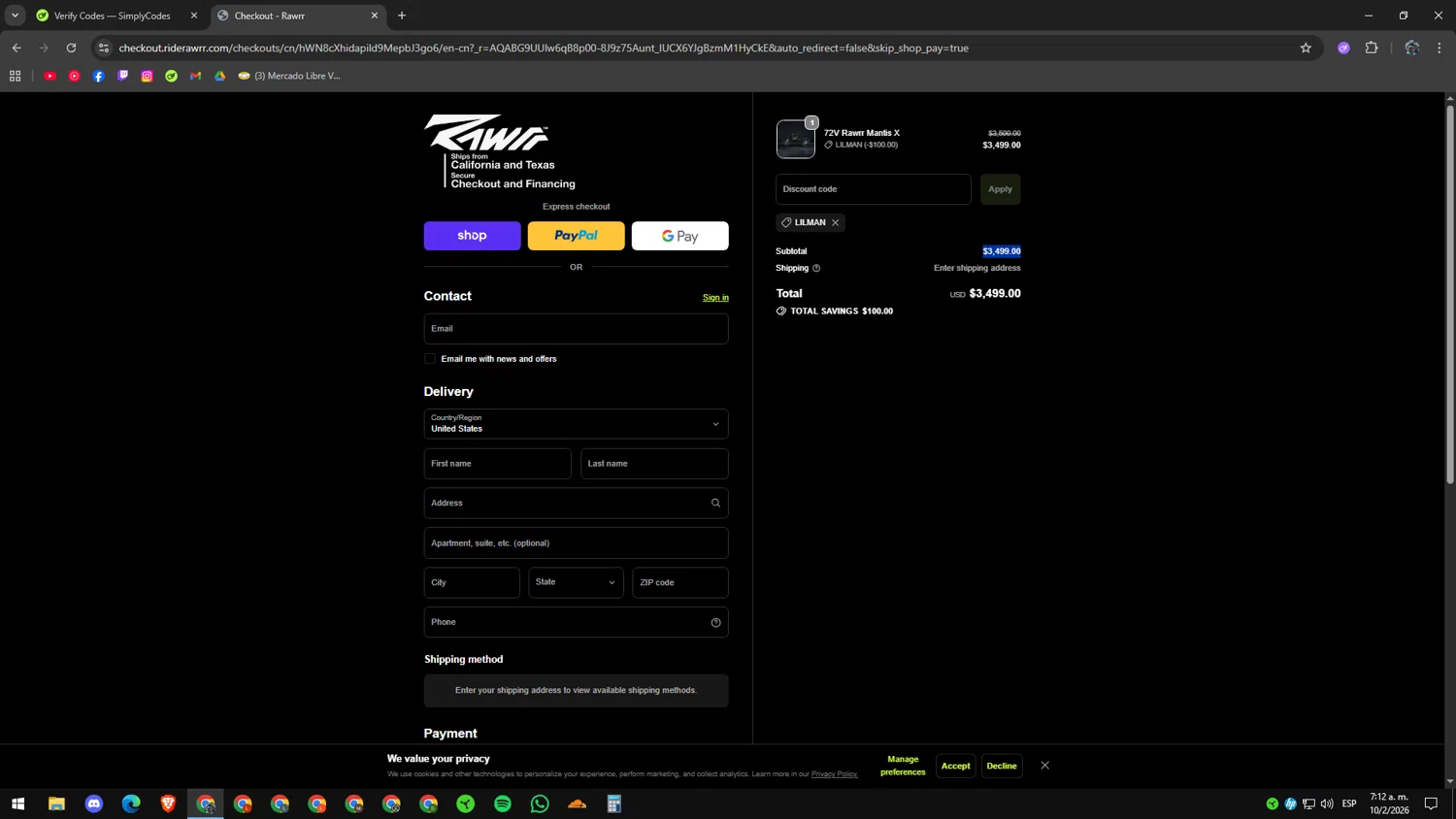Click the address search magnifier icon
Image resolution: width=1456 pixels, height=819 pixels.
point(715,503)
